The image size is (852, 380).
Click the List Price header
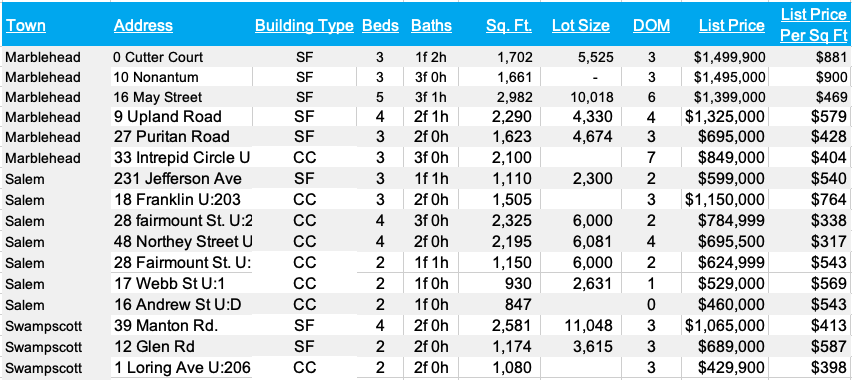[x=732, y=26]
